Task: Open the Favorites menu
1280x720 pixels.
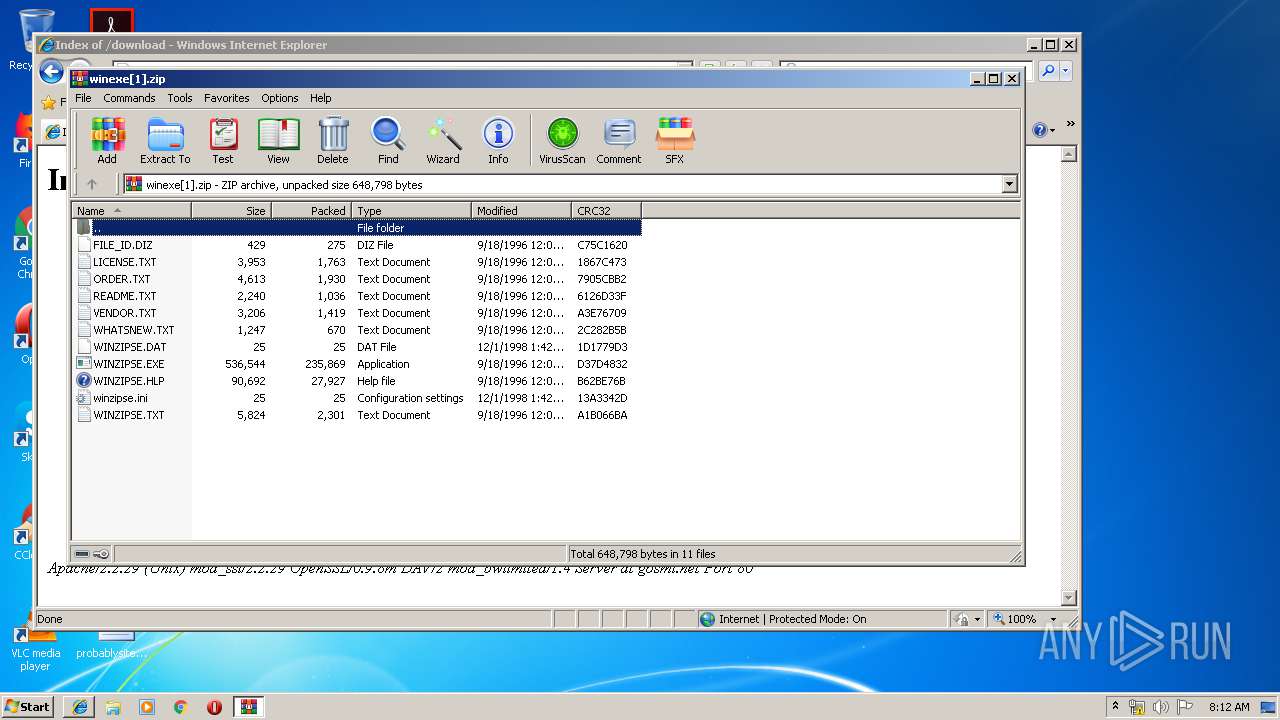Action: click(x=227, y=98)
